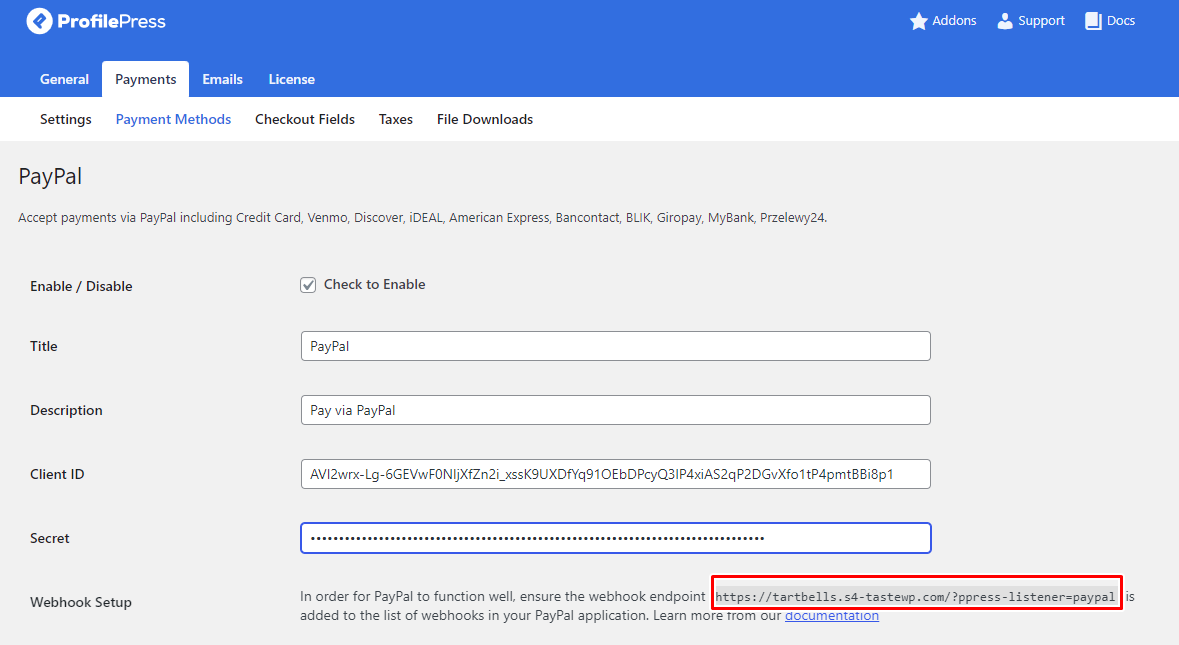This screenshot has width=1179, height=645.
Task: Open the License tab
Action: click(291, 79)
